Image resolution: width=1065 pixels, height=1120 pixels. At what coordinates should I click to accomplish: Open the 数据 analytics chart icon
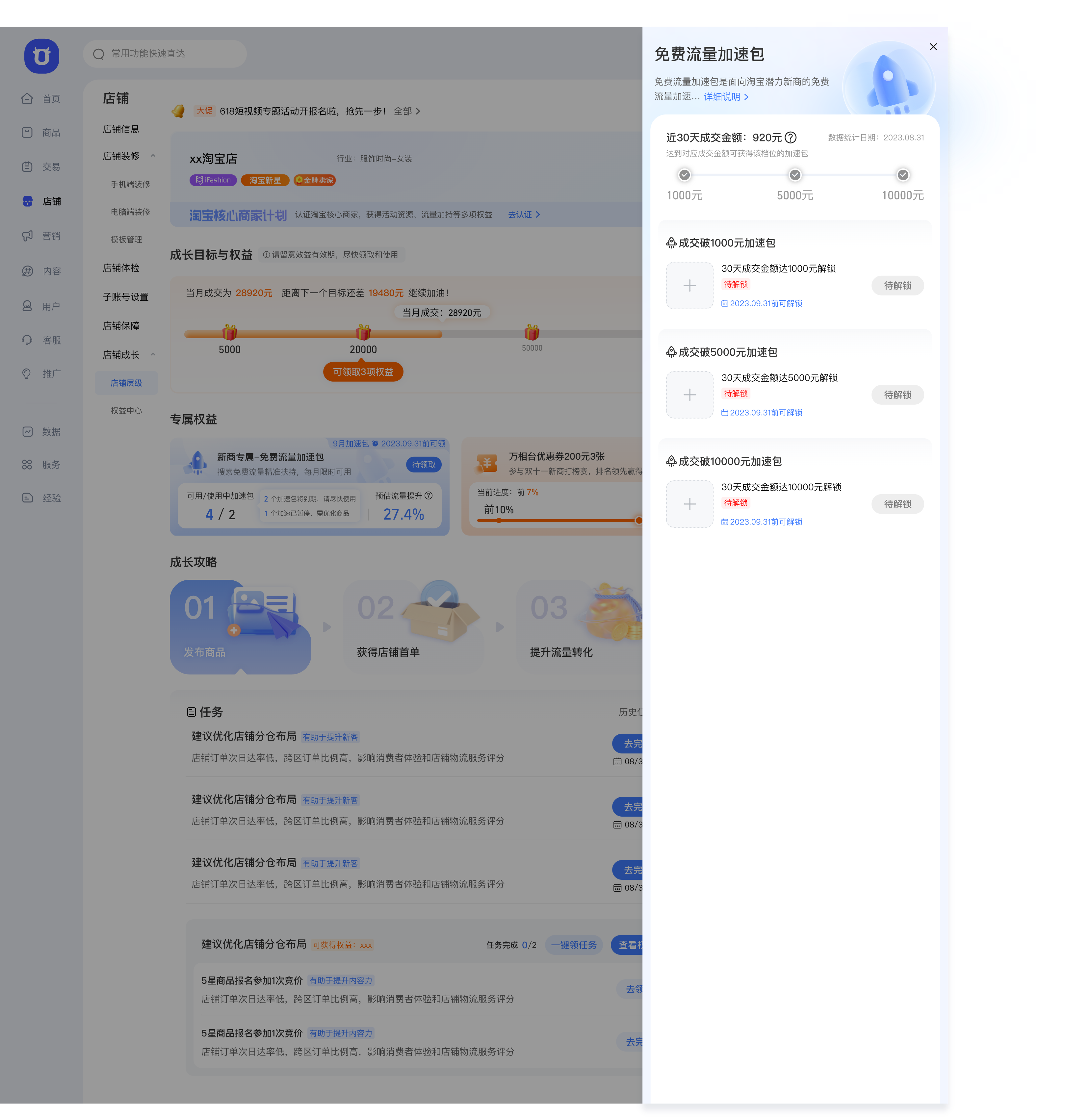coord(27,431)
